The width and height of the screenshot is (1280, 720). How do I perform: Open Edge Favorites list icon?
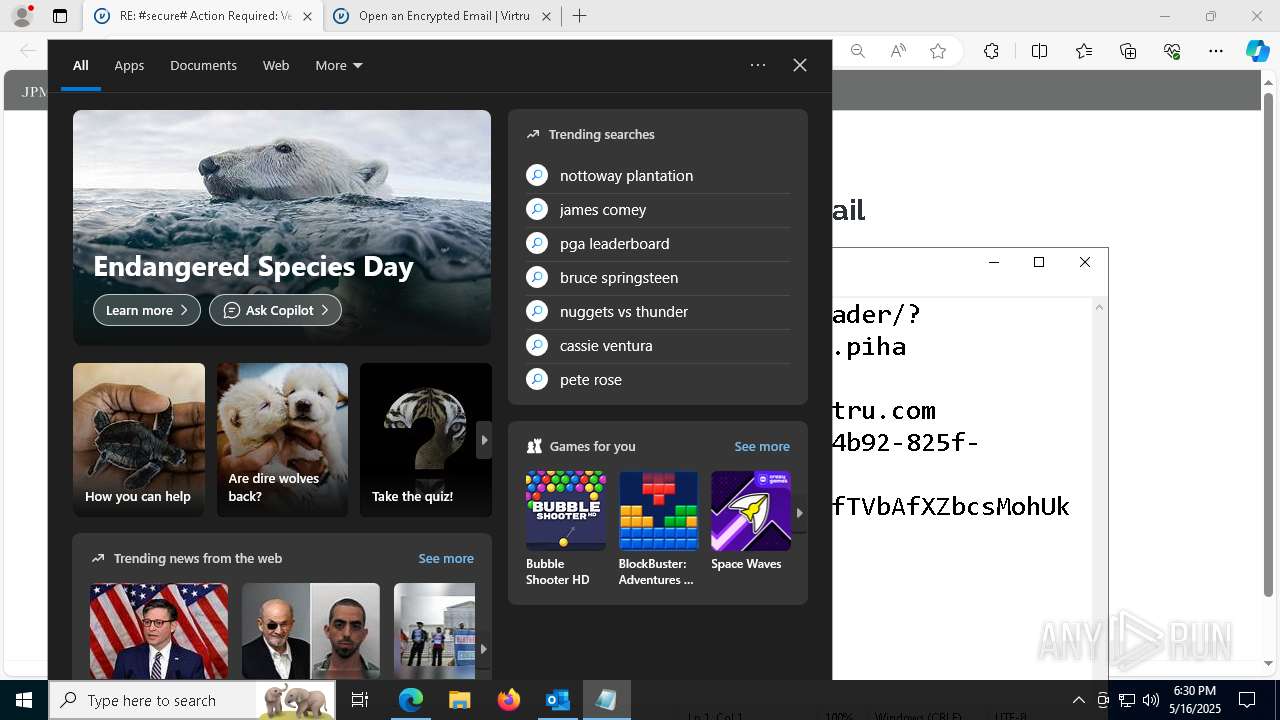1084,51
